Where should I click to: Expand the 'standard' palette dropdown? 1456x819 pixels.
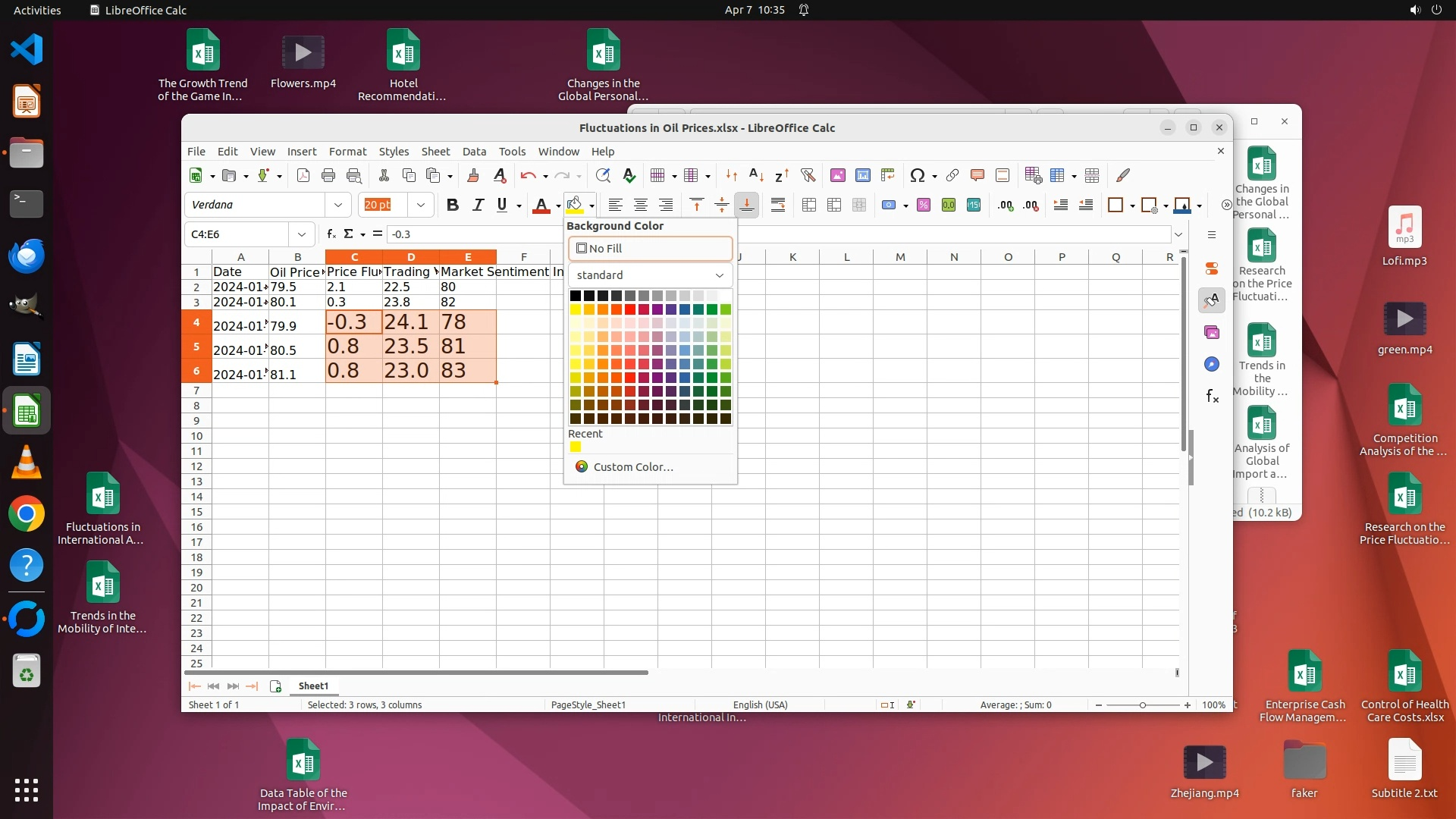pyautogui.click(x=719, y=275)
